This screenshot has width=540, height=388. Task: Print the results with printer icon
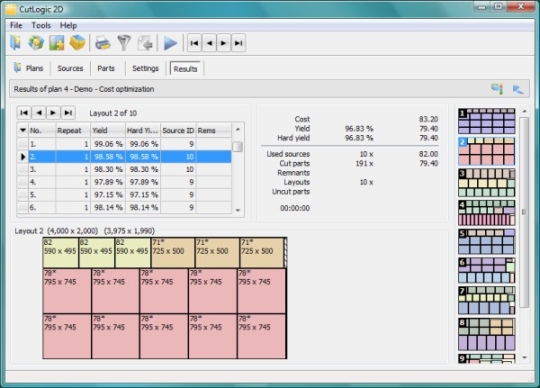(103, 43)
